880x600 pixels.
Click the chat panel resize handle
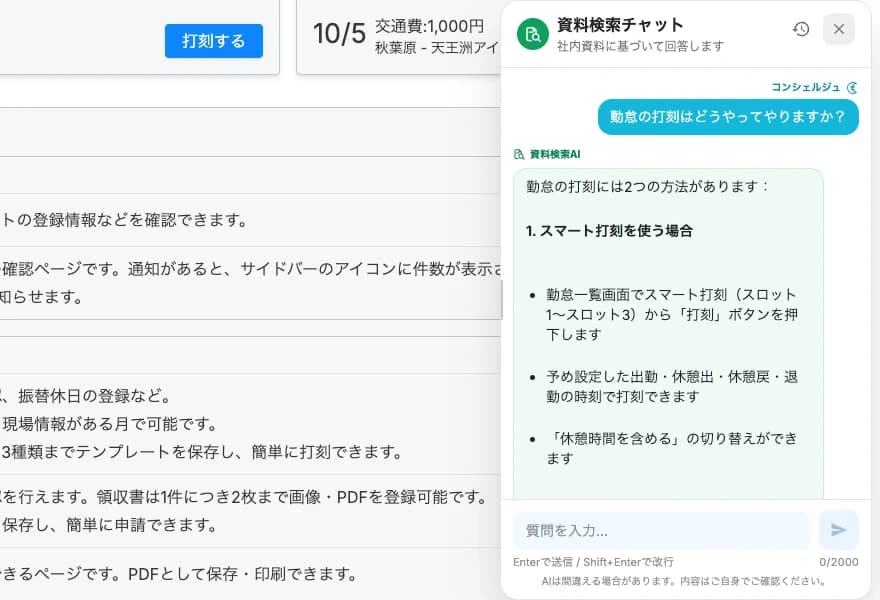[501, 300]
